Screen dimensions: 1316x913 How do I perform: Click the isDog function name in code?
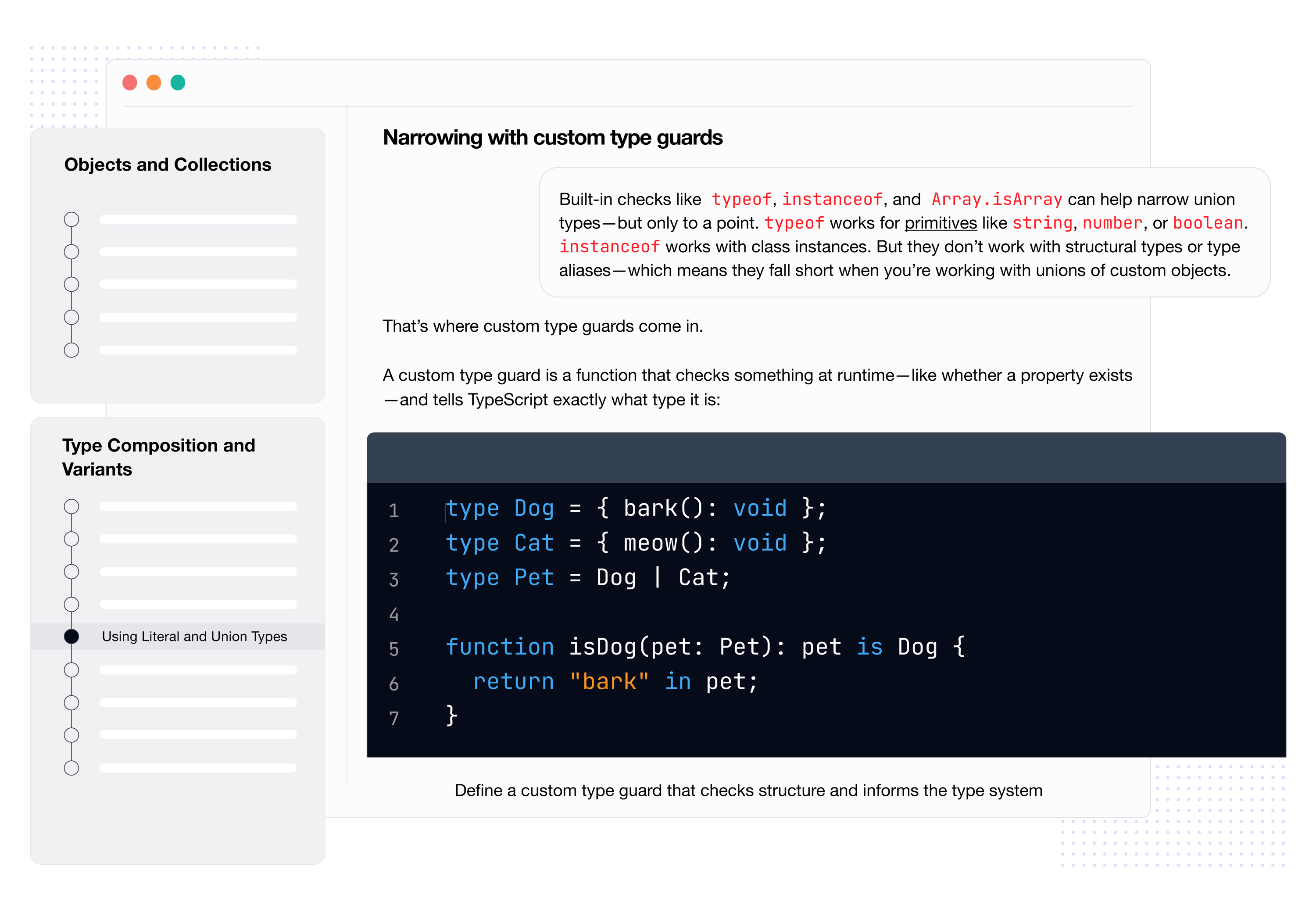pos(603,646)
